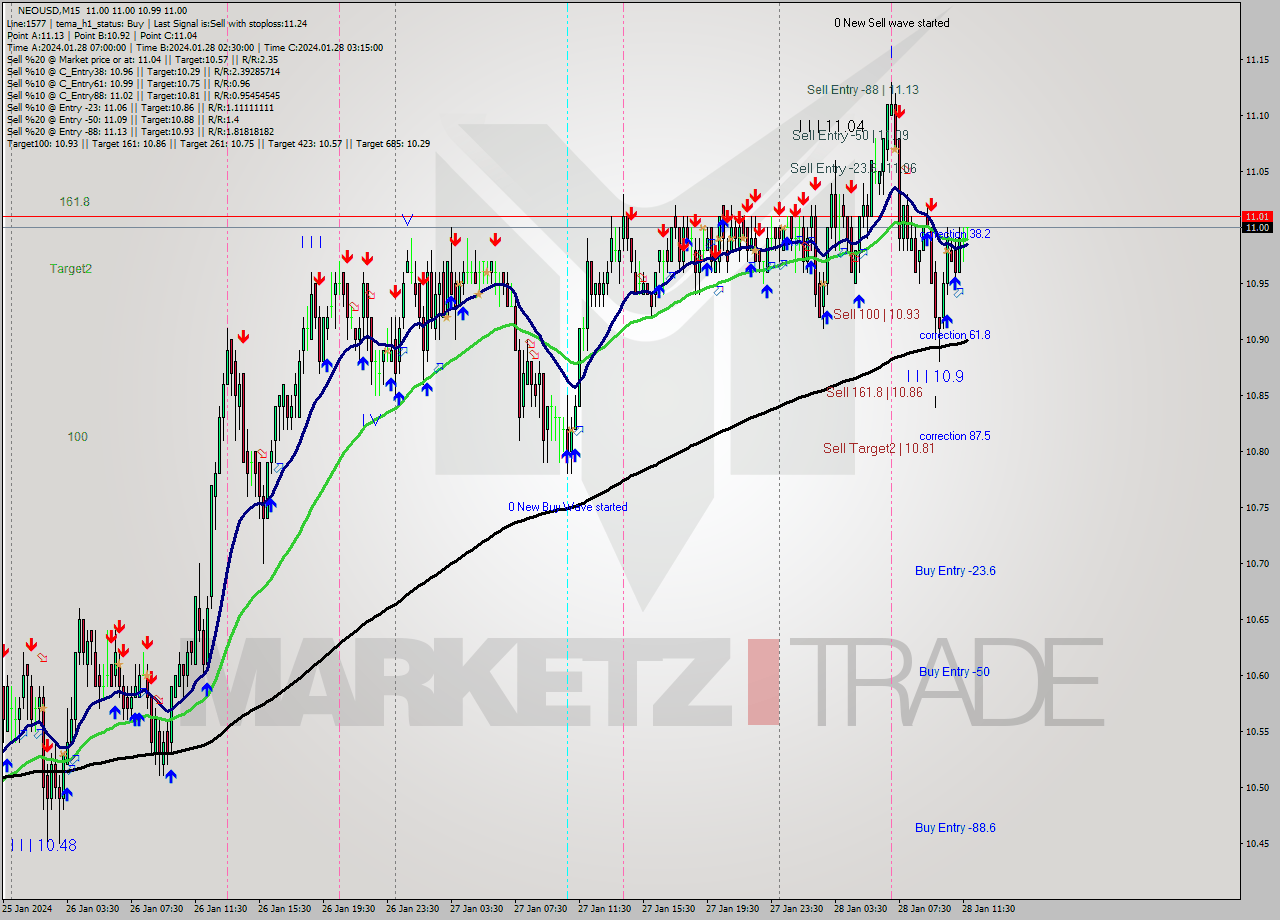
Task: Click the black 11.00 current price tag
Action: click(1256, 227)
